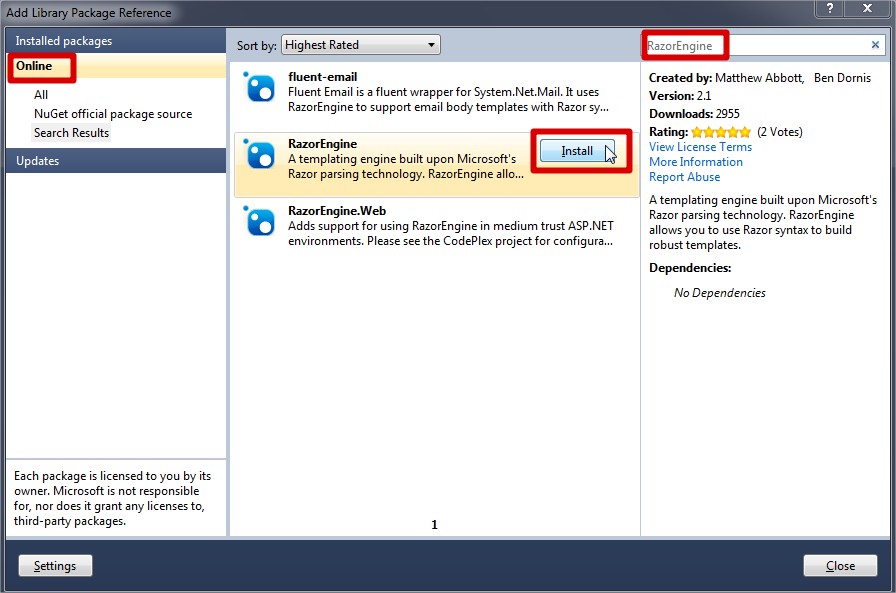Screen dimensions: 896x593
Task: Open View License Terms link
Action: pos(700,147)
